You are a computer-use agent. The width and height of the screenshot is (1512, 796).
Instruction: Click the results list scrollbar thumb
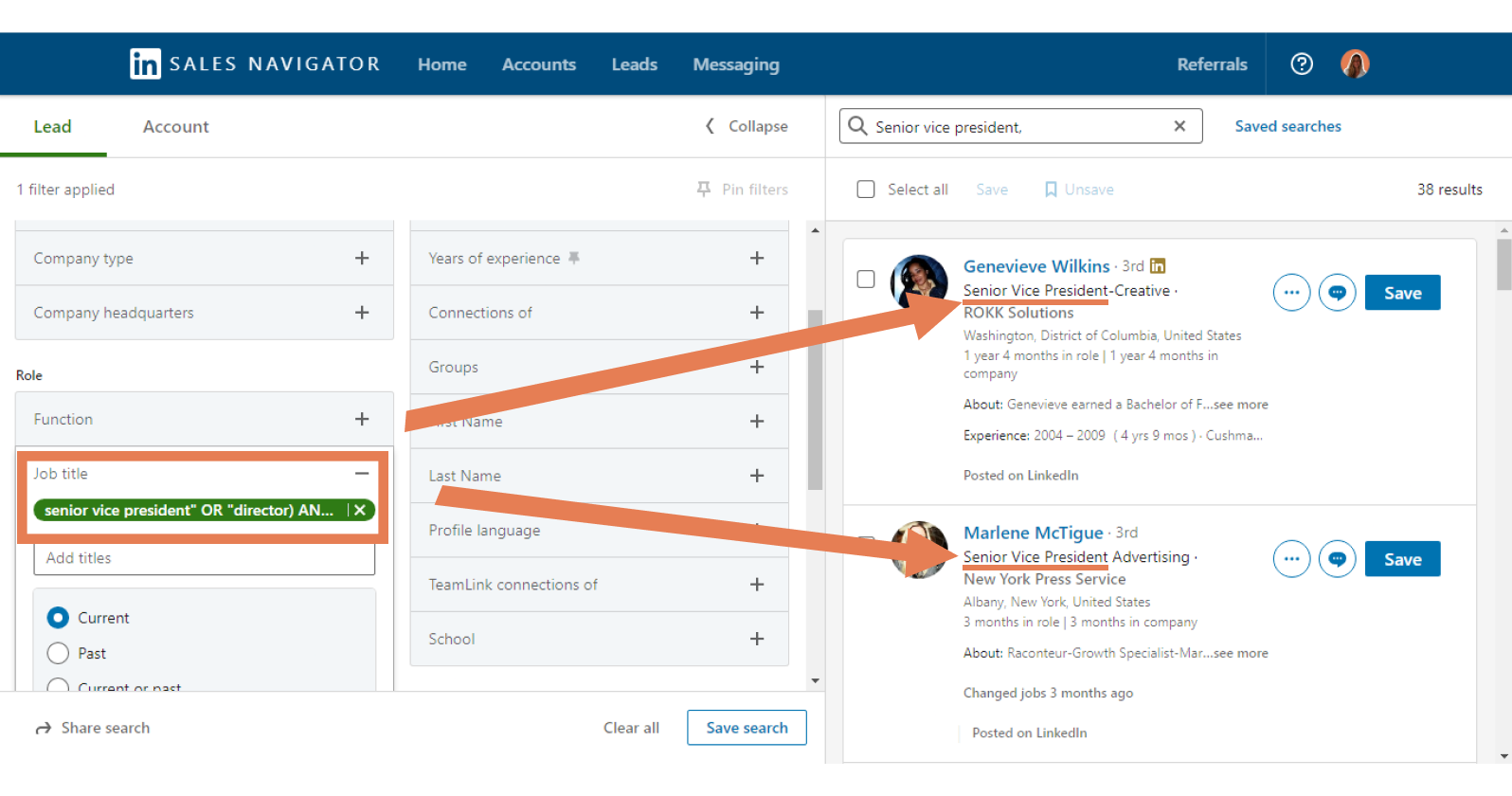click(x=1503, y=264)
